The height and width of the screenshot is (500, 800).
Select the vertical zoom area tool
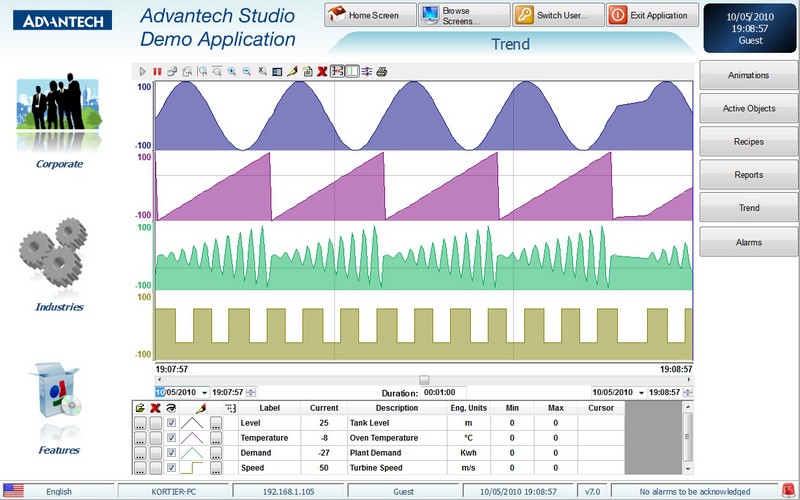(x=217, y=72)
